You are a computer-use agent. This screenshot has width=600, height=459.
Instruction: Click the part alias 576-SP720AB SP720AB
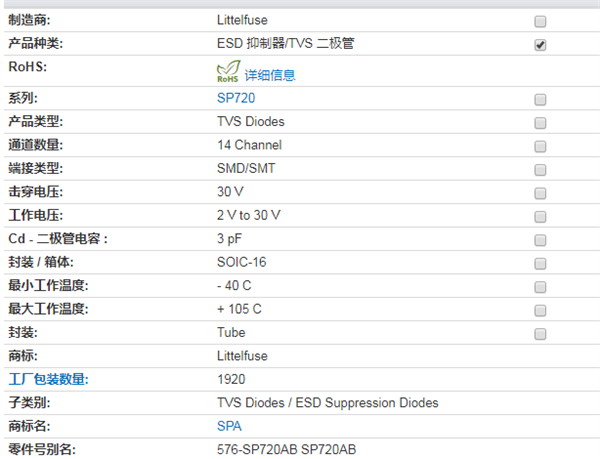pyautogui.click(x=287, y=449)
